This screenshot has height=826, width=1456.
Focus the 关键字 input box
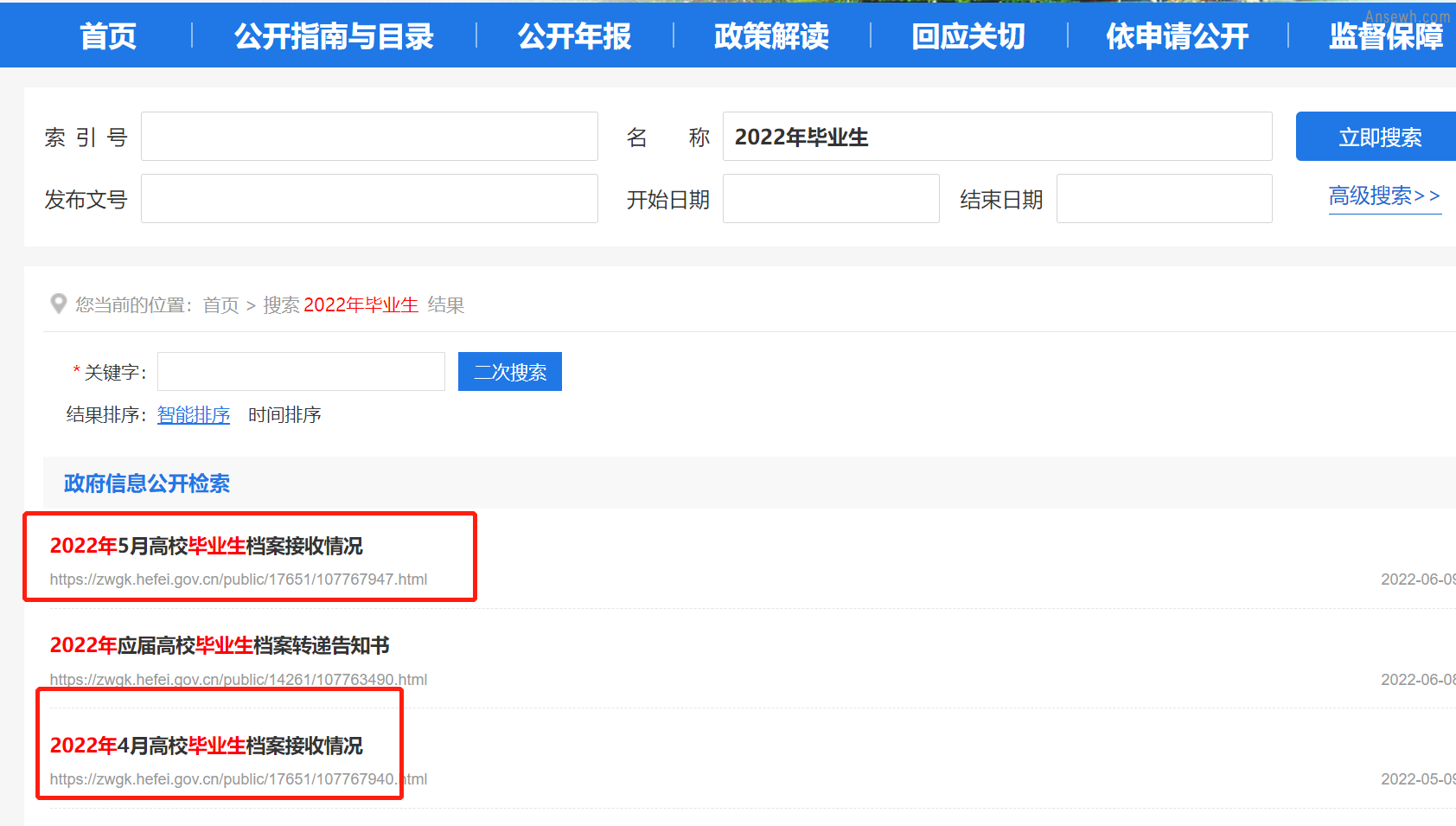[301, 372]
